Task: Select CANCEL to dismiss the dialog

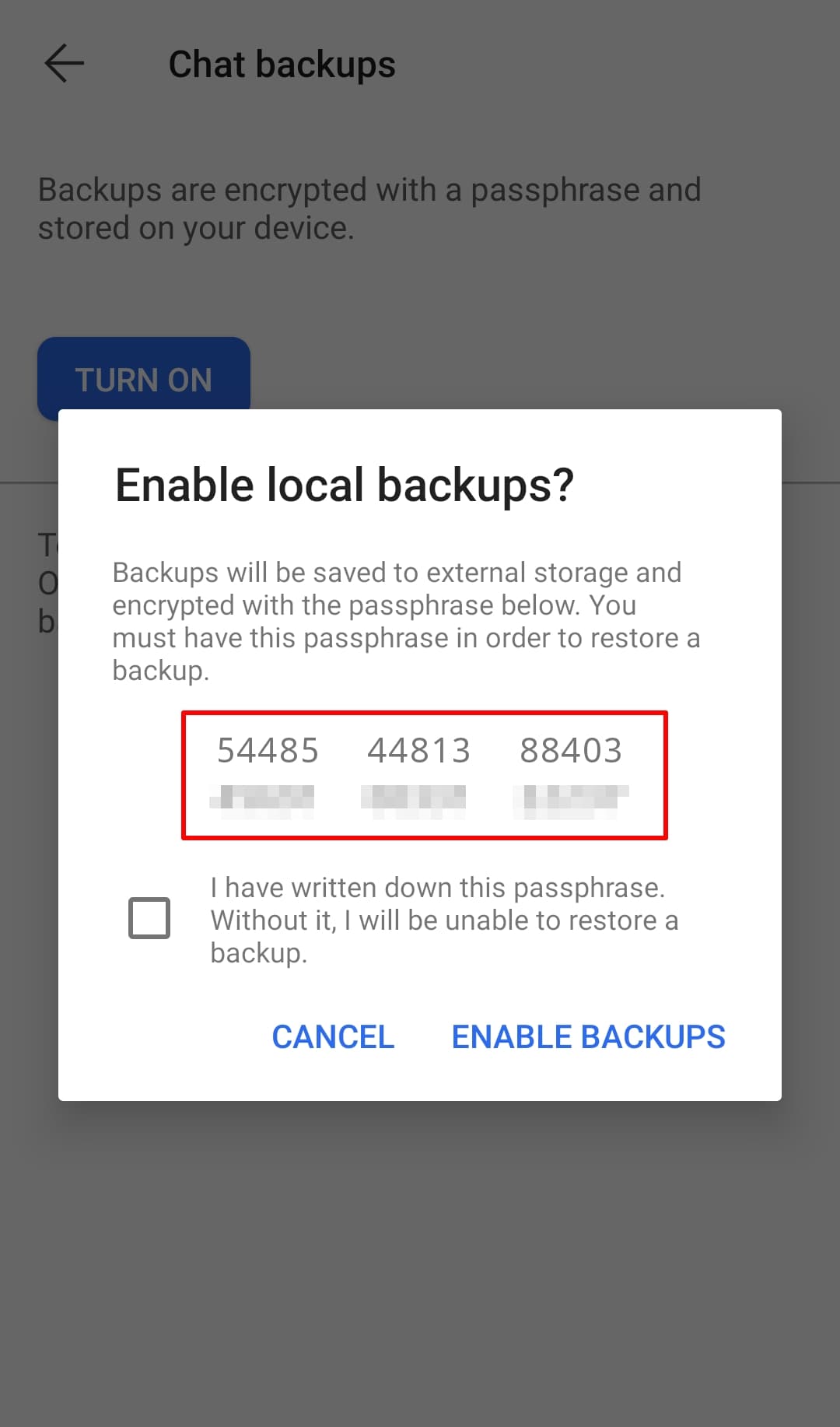Action: pos(333,1036)
